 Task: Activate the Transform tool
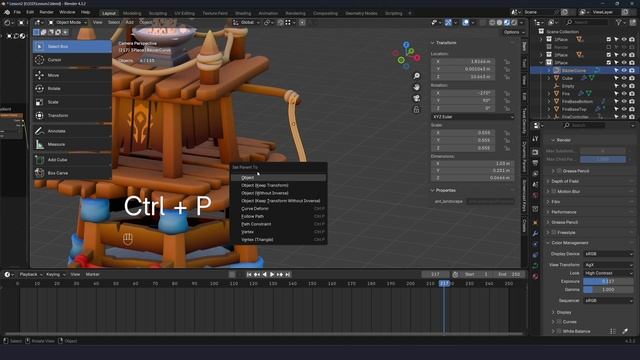tap(72, 116)
